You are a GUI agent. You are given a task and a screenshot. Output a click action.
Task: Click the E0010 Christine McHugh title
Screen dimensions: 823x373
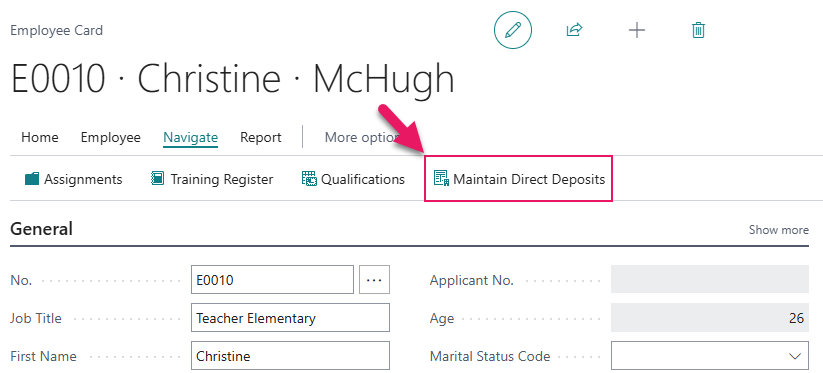click(x=233, y=79)
